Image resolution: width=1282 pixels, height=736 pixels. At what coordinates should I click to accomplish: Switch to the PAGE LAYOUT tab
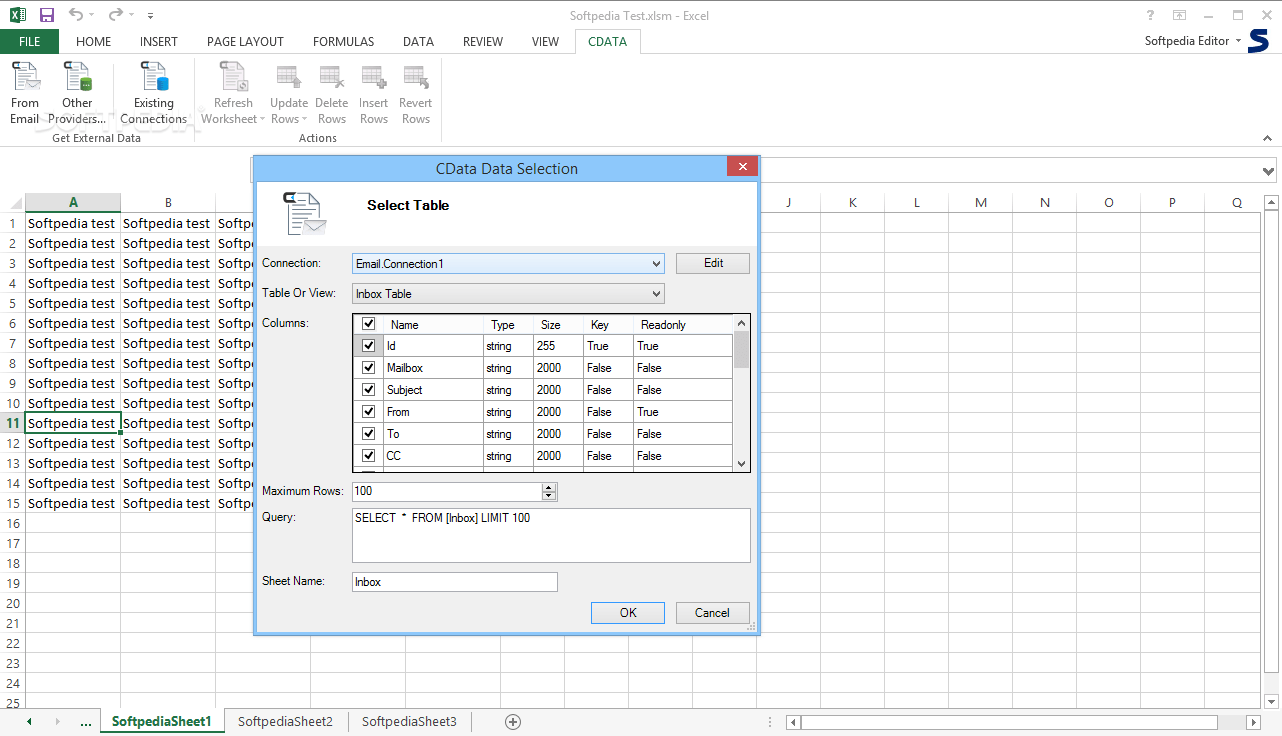point(245,42)
